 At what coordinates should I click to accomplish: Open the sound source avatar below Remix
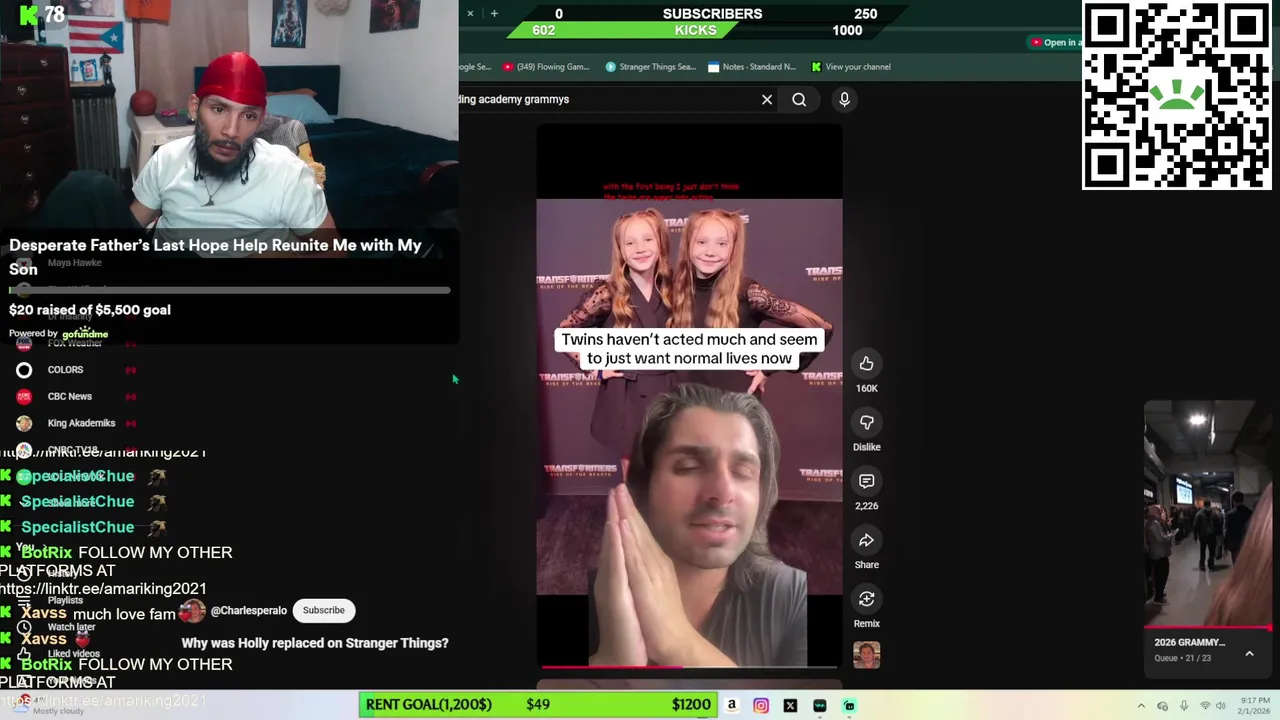pos(866,655)
